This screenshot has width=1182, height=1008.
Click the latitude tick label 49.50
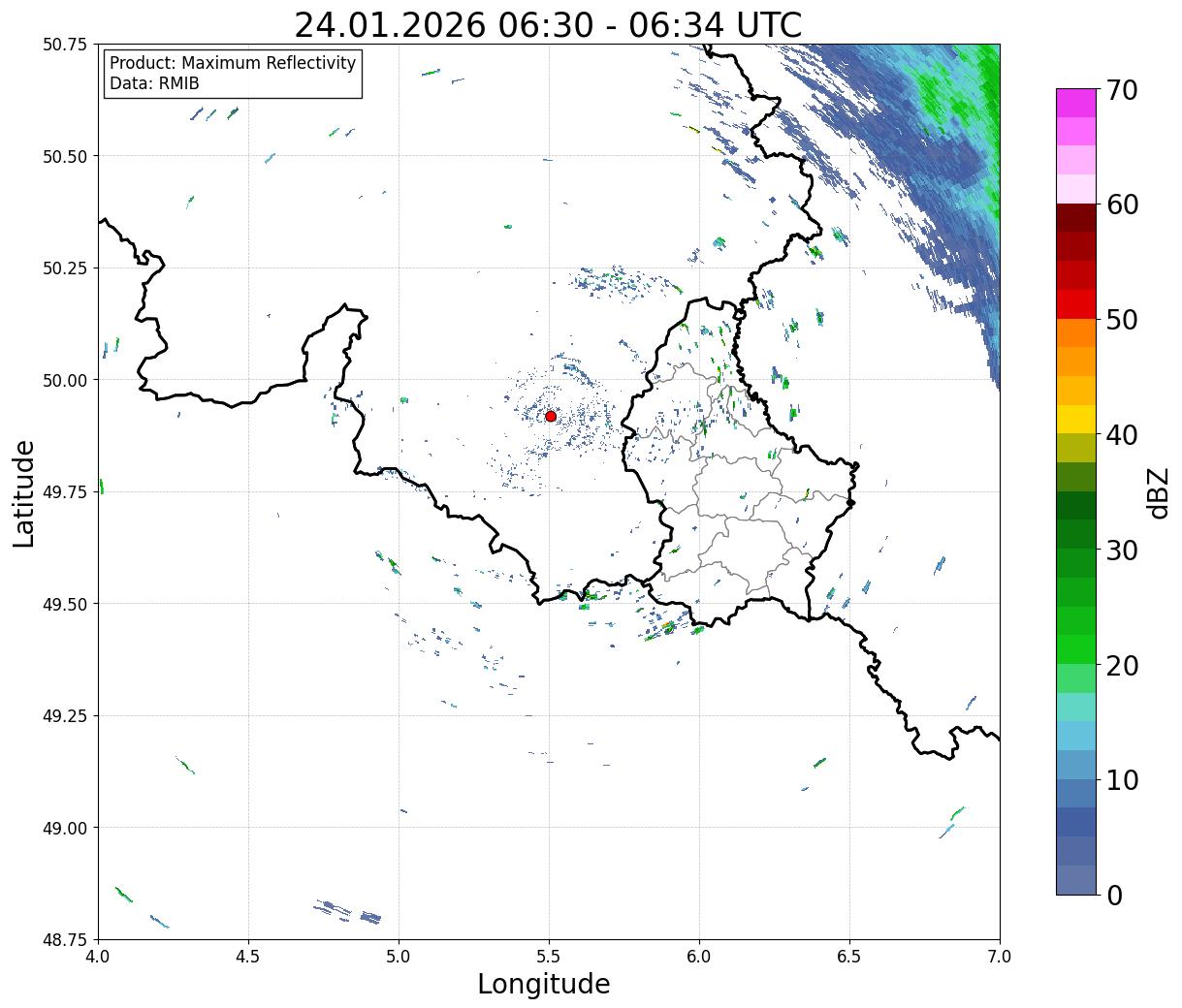click(x=64, y=604)
